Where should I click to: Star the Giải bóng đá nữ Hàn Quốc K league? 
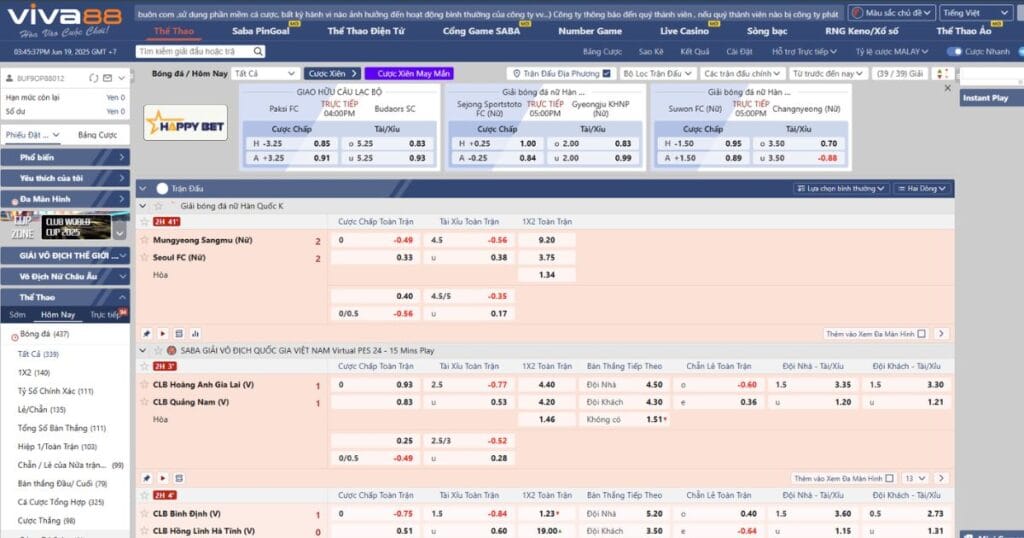158,206
